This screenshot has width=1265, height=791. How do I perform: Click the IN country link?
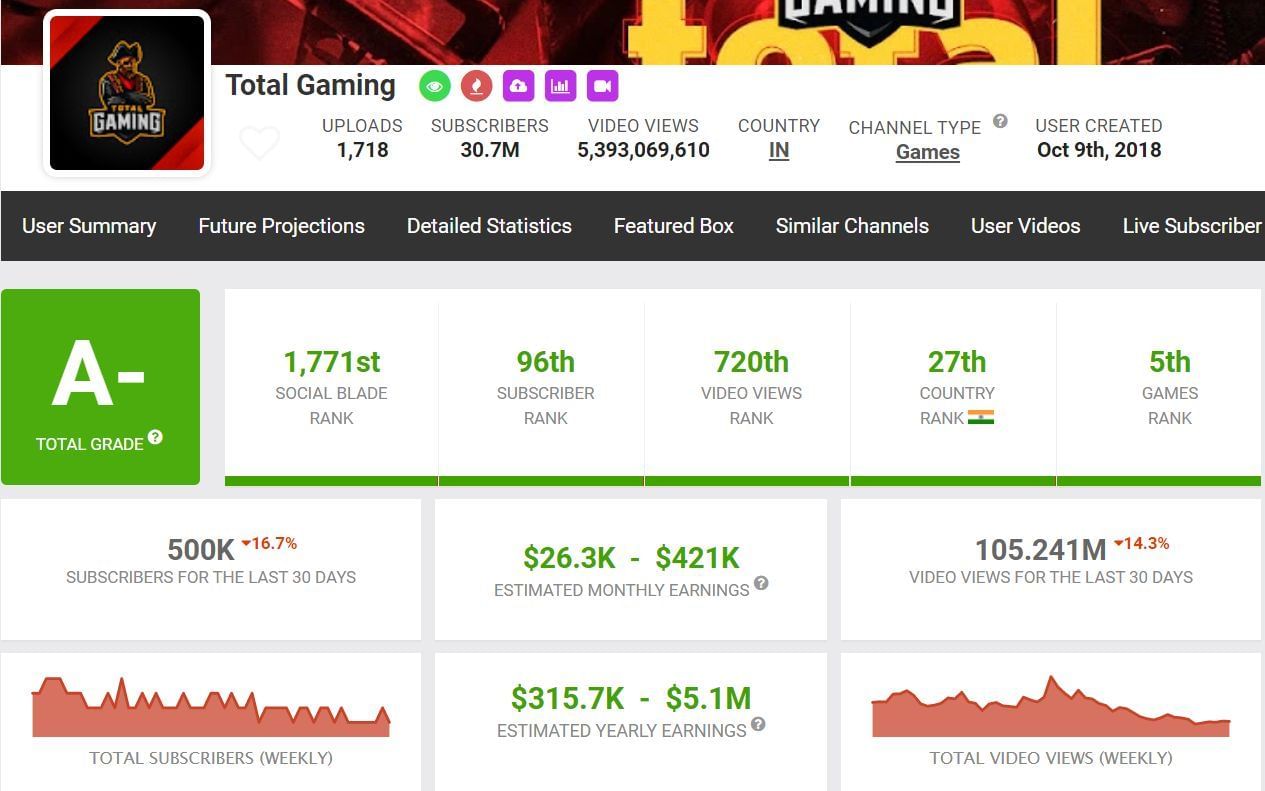coord(778,151)
